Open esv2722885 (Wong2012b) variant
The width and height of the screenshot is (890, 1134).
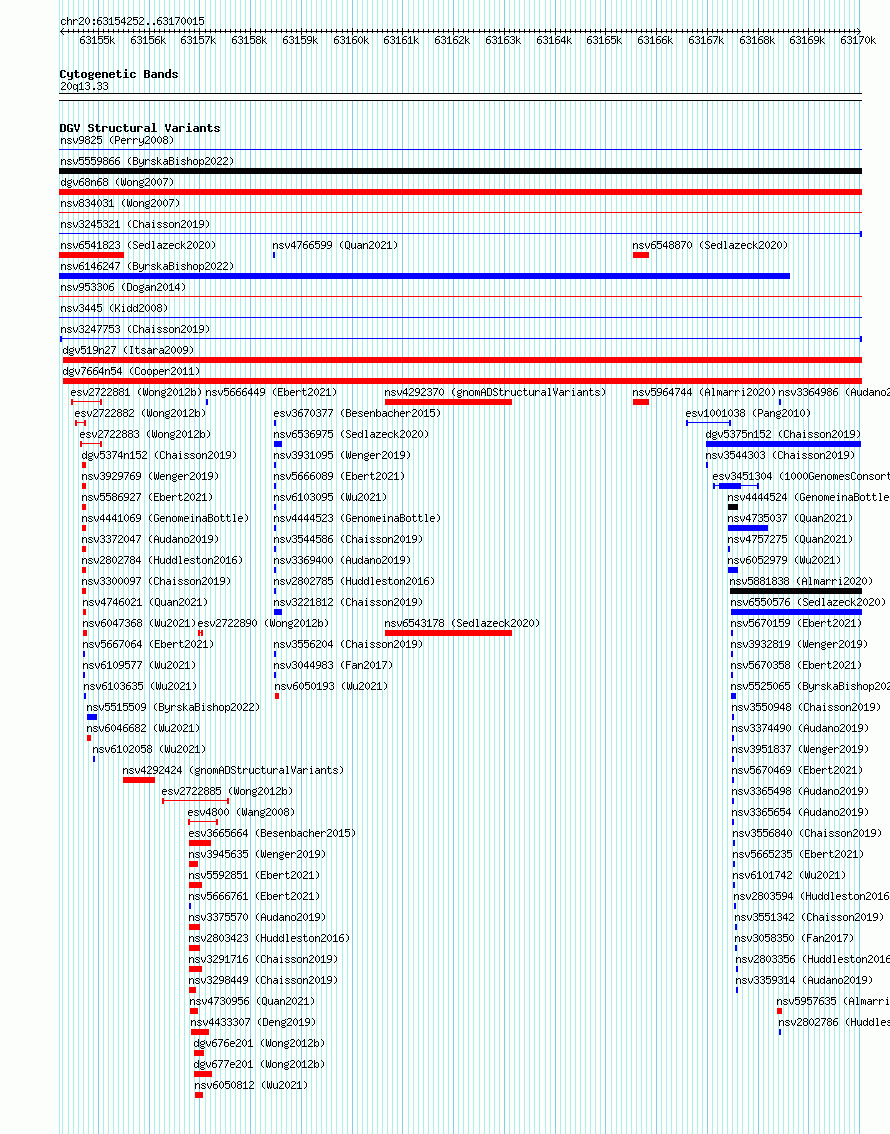coord(227,791)
